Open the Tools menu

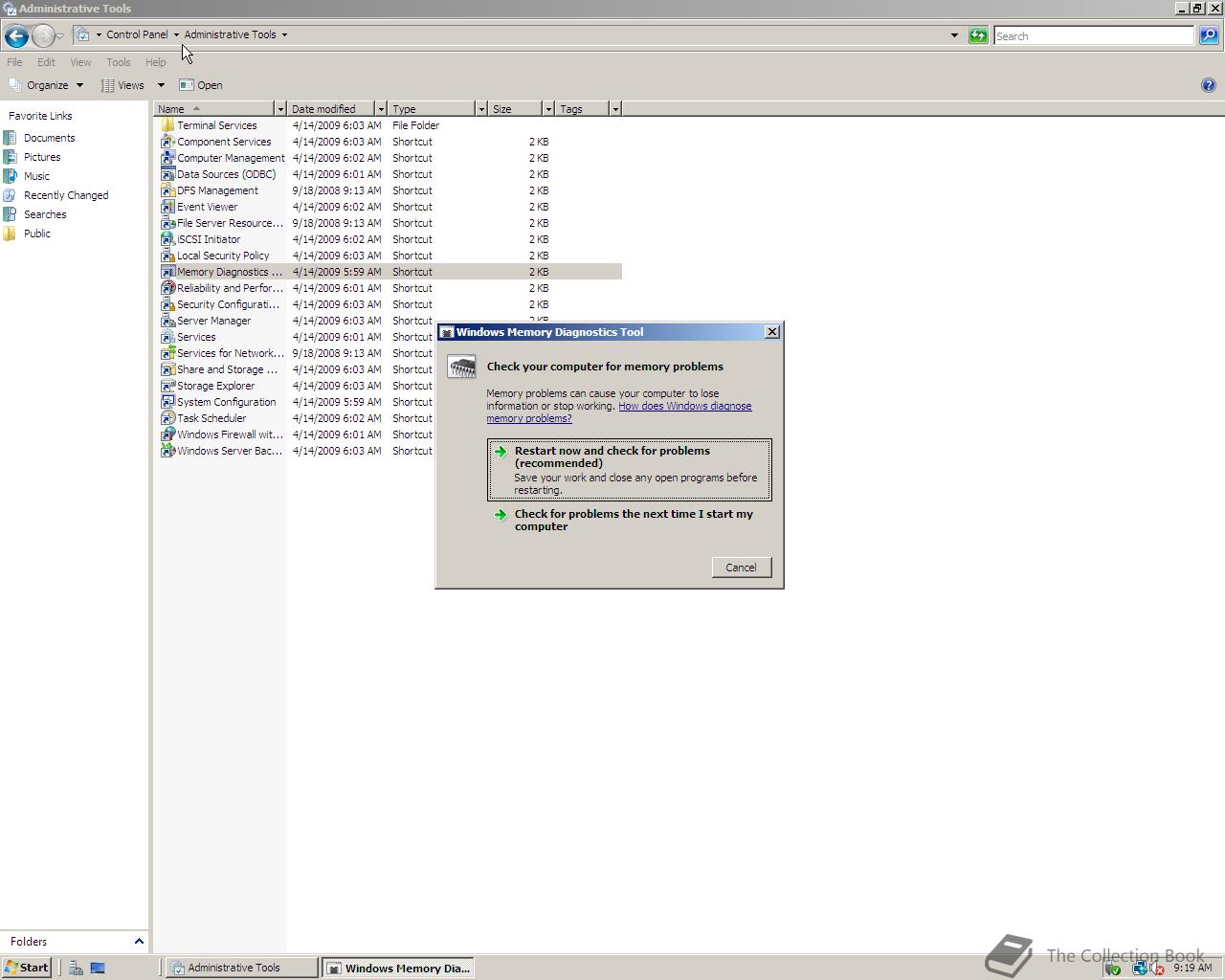119,62
